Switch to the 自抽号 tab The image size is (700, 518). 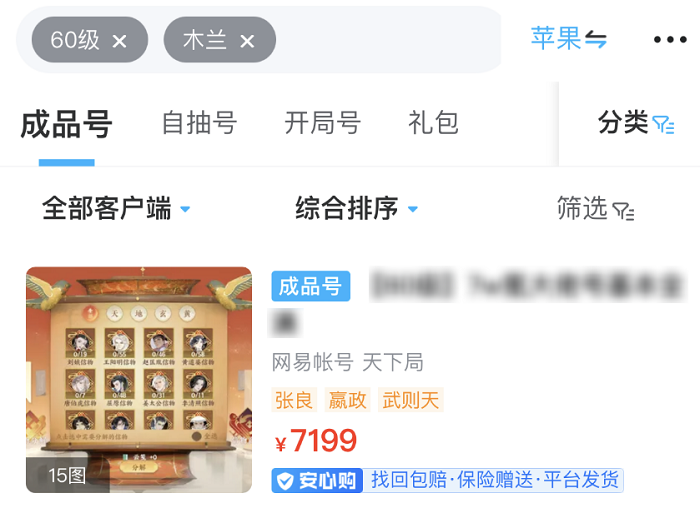point(199,123)
